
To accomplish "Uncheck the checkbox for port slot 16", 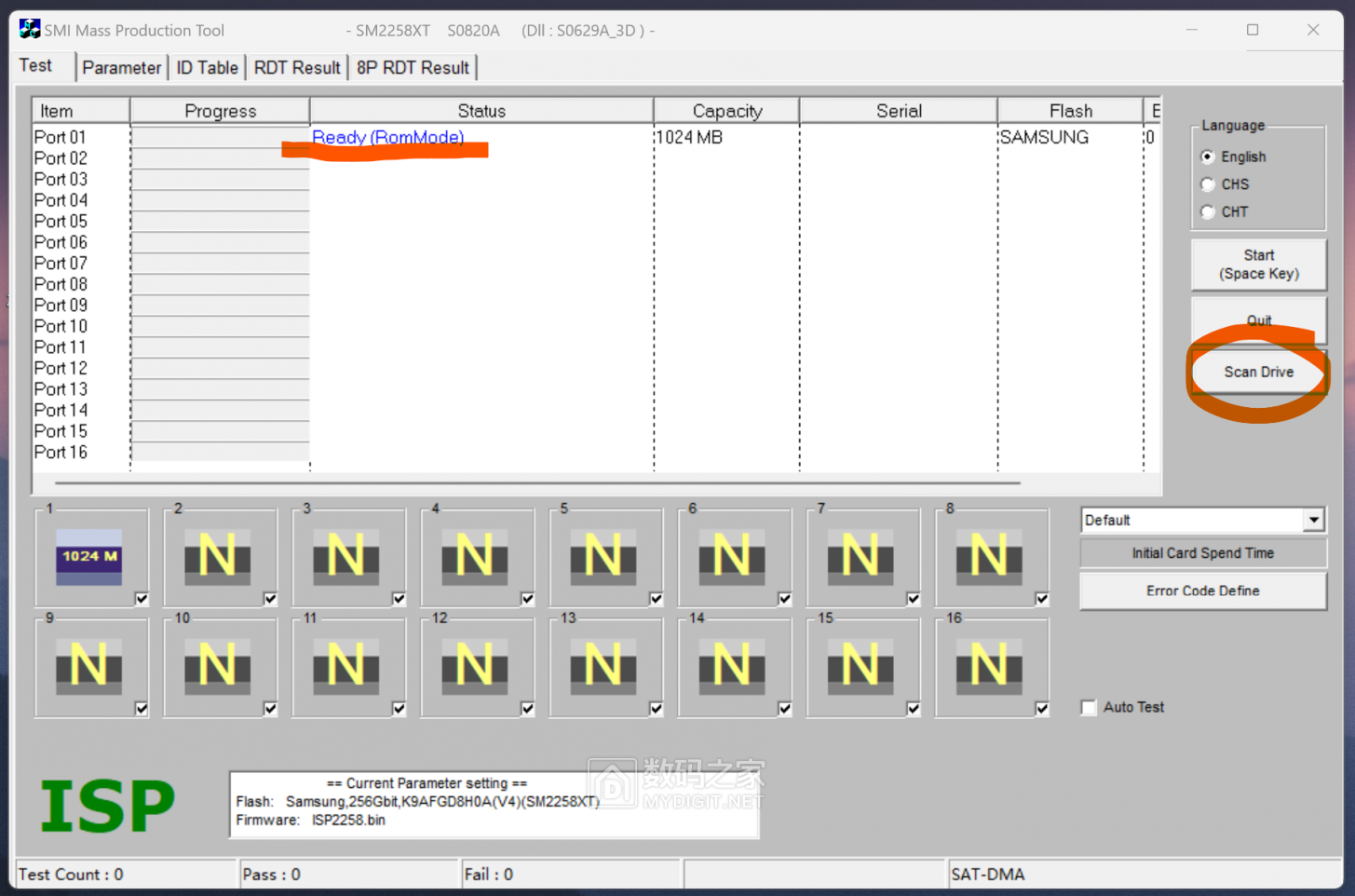I will [x=1041, y=709].
